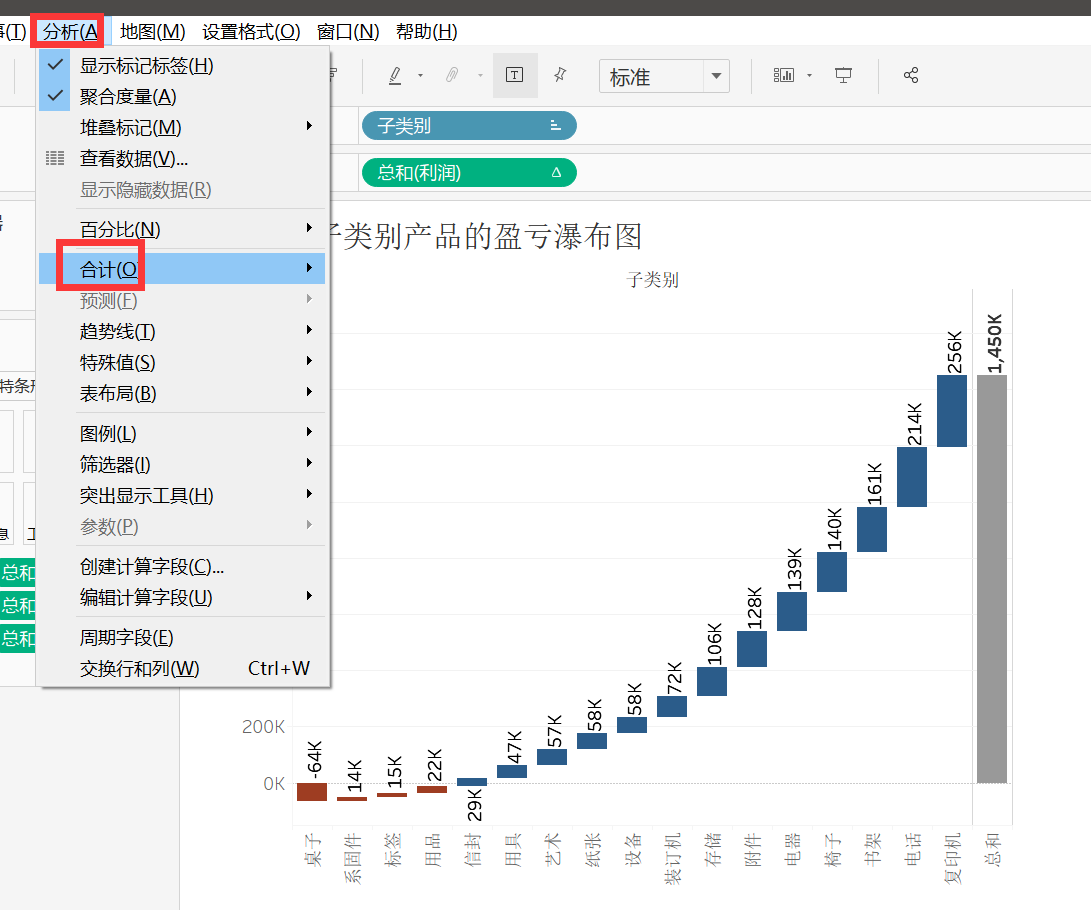Toggle the show mark labels T icon
The height and width of the screenshot is (910, 1091).
pyautogui.click(x=515, y=75)
